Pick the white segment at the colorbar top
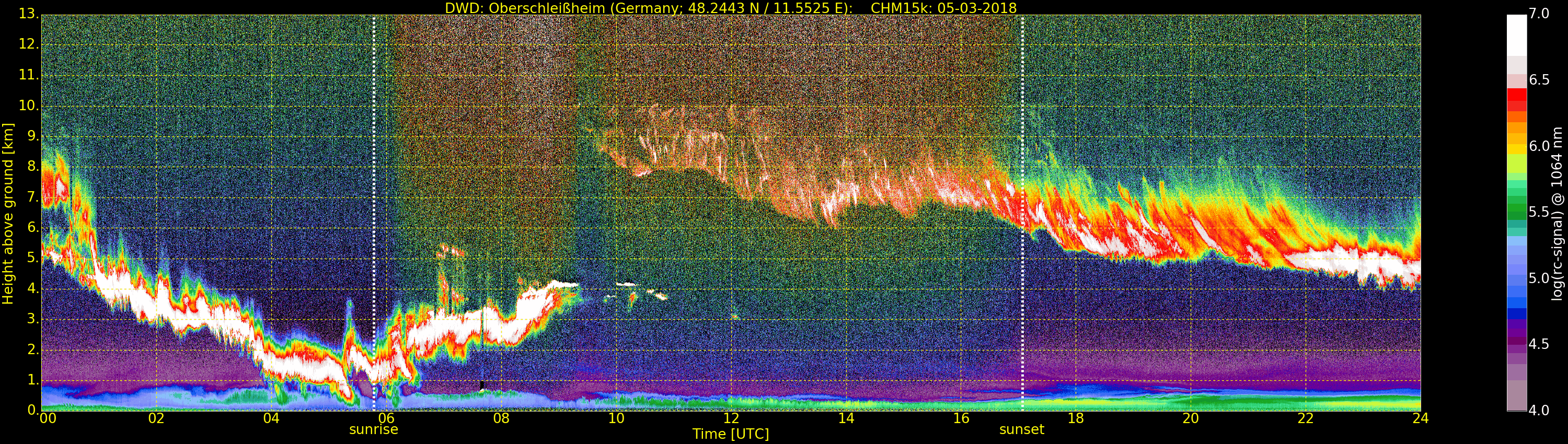The height and width of the screenshot is (444, 1568). click(x=1516, y=36)
